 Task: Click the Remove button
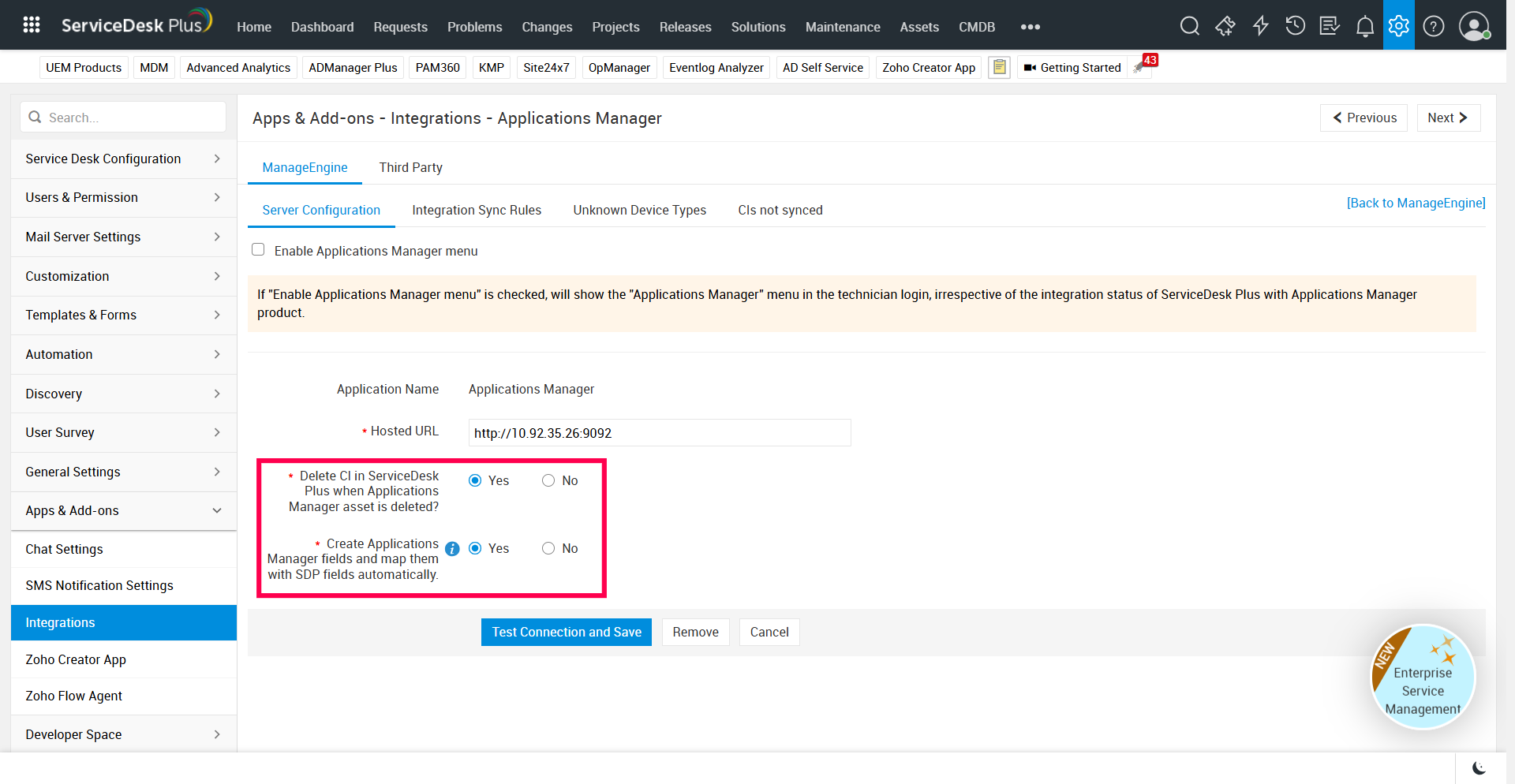(695, 632)
